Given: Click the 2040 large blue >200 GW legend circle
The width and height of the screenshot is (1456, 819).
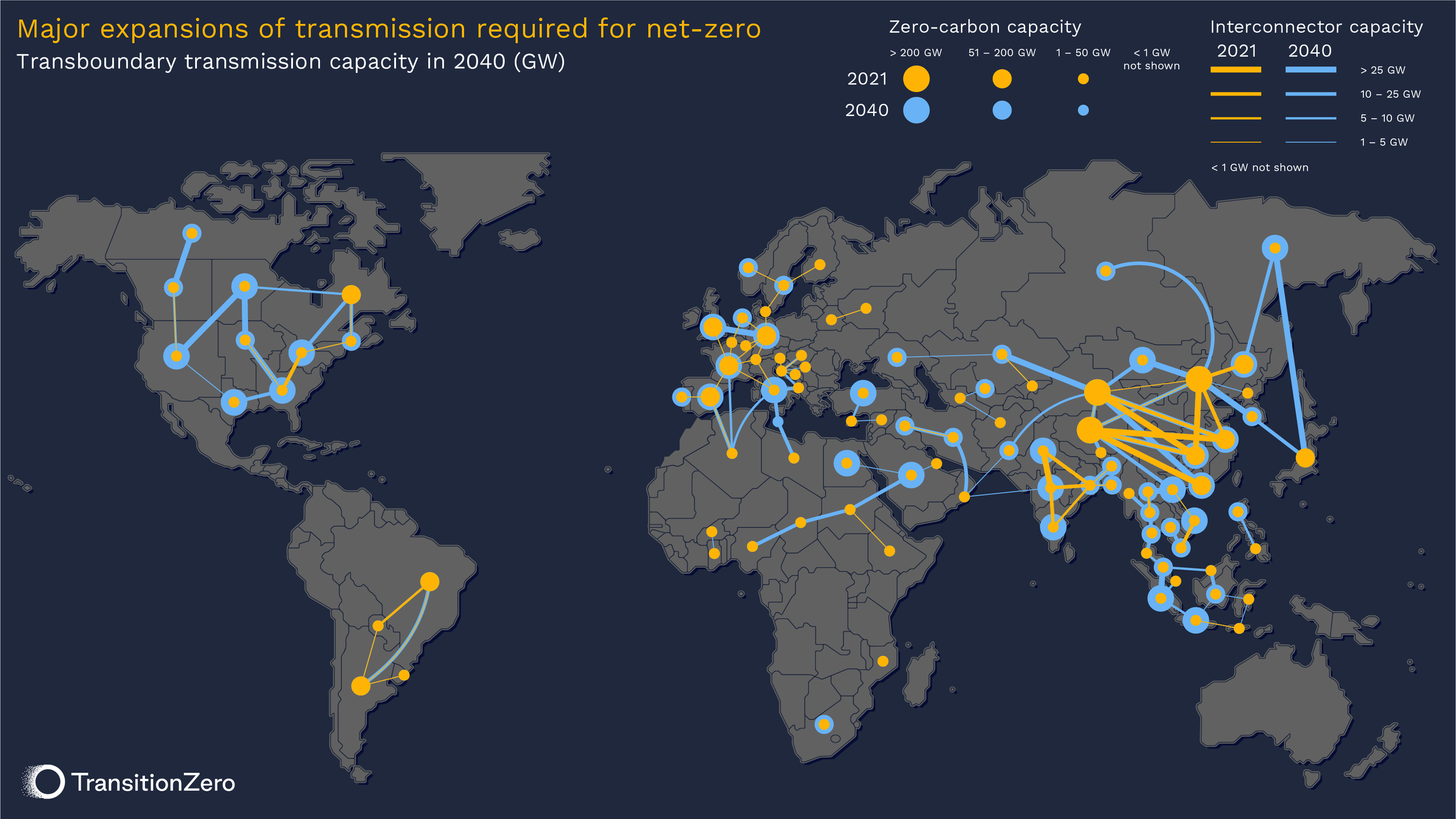Looking at the screenshot, I should click(916, 110).
